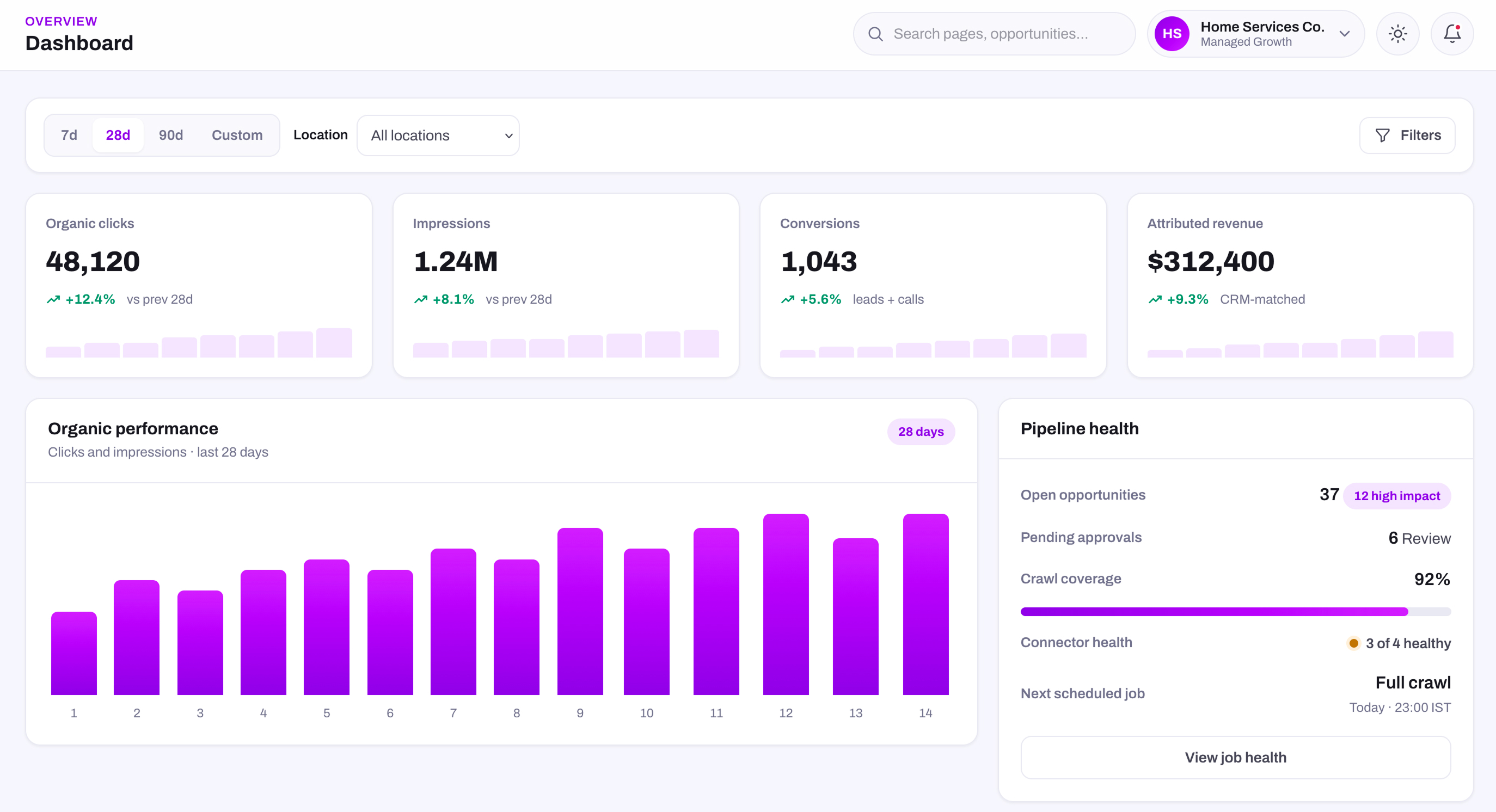1496x812 pixels.
Task: Open pending approvals Review link
Action: pos(1426,539)
